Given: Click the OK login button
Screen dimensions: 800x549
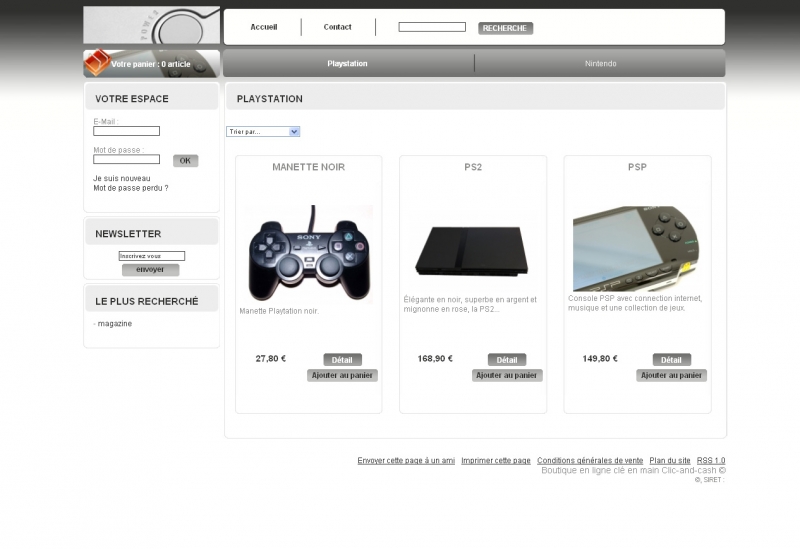Looking at the screenshot, I should 185,161.
